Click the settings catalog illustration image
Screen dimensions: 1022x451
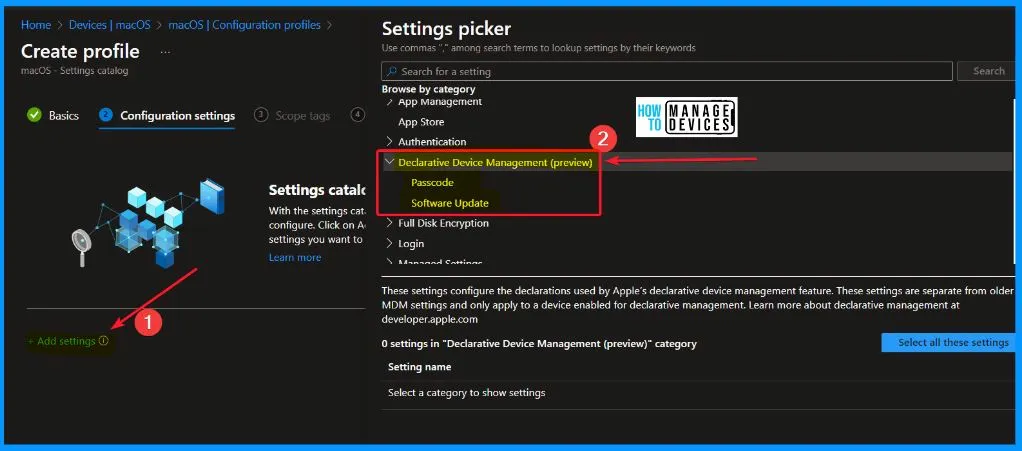[147, 222]
